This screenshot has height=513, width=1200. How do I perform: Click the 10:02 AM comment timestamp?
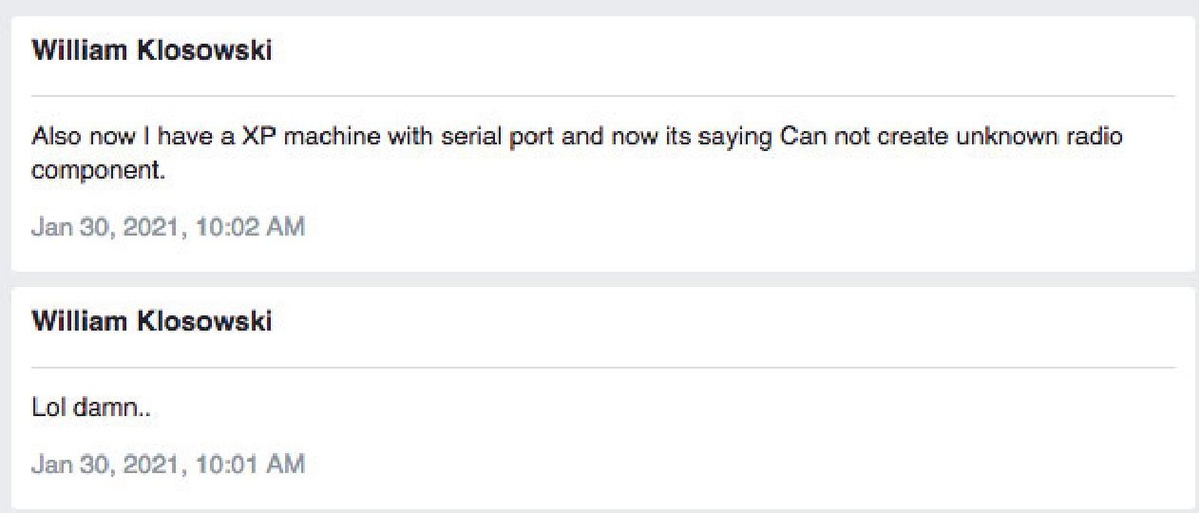[x=168, y=227]
